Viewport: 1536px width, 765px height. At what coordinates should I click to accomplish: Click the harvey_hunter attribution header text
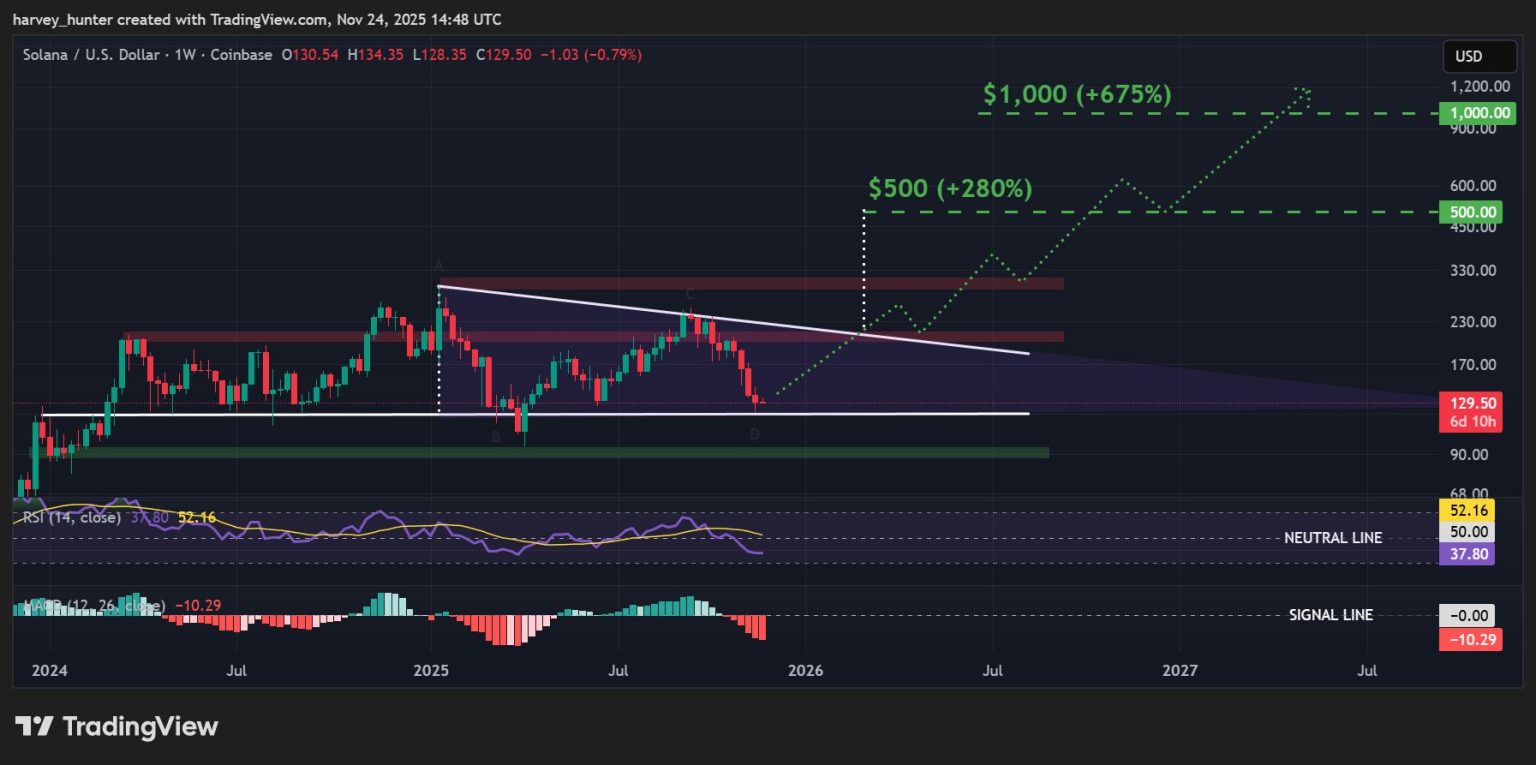coord(258,20)
